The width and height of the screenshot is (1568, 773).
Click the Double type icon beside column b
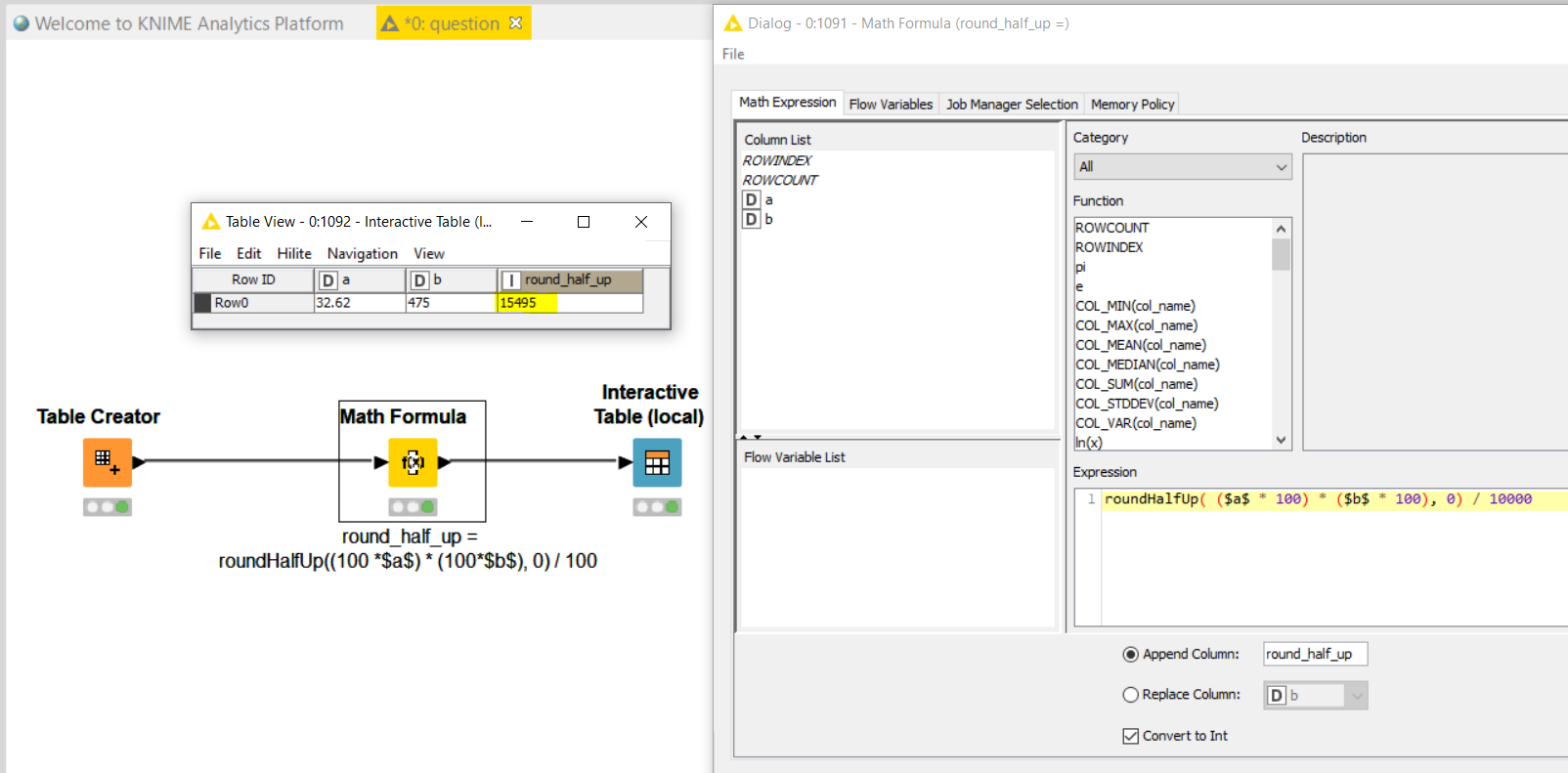point(751,220)
